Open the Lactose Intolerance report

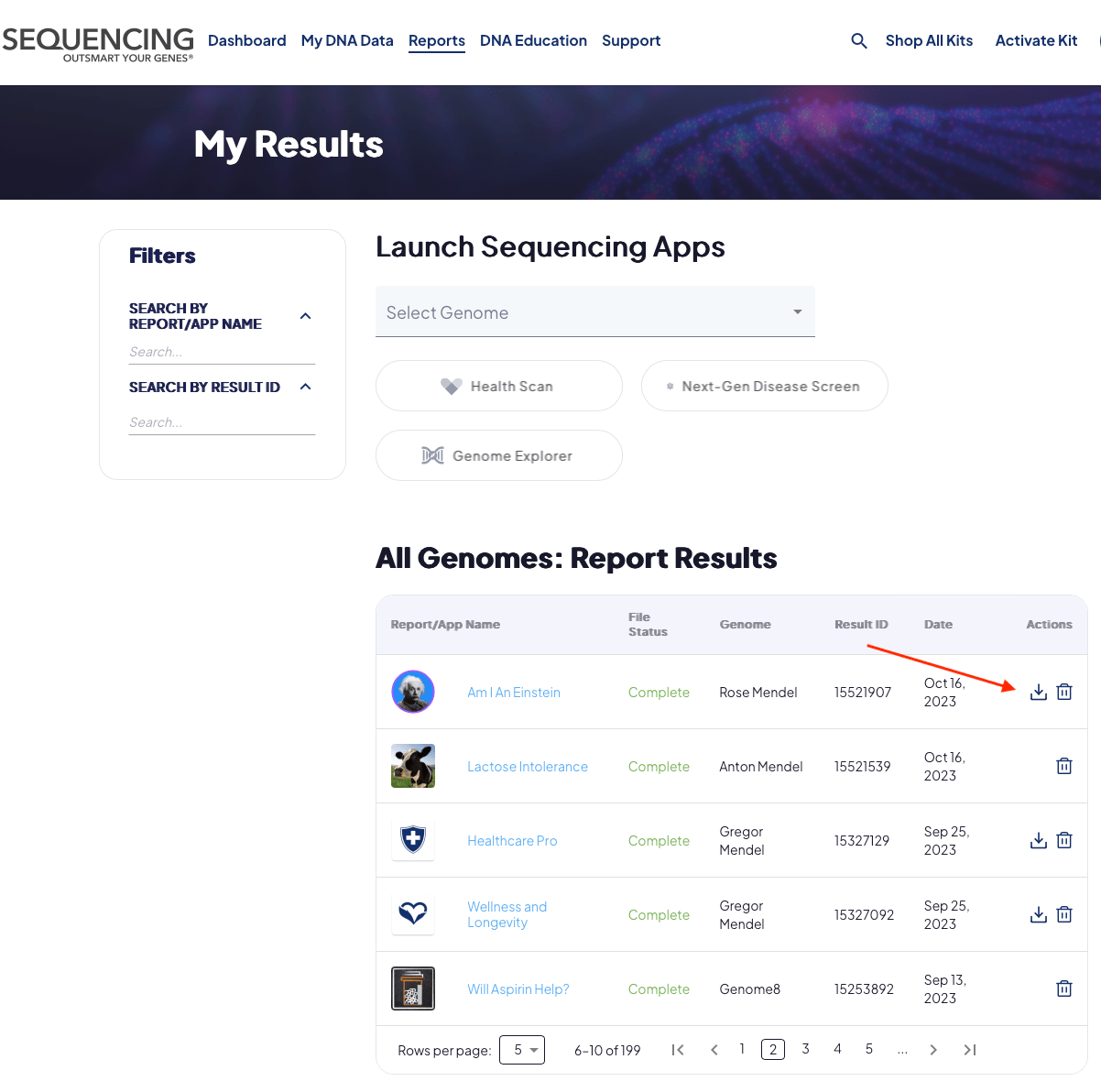(528, 767)
